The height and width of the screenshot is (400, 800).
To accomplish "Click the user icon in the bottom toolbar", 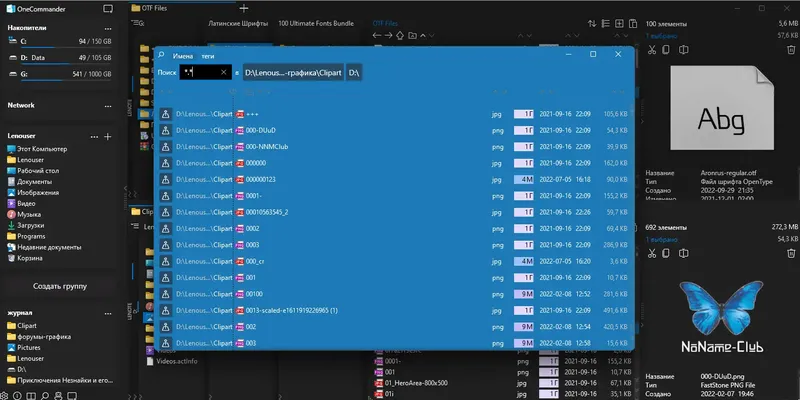I will [59, 395].
